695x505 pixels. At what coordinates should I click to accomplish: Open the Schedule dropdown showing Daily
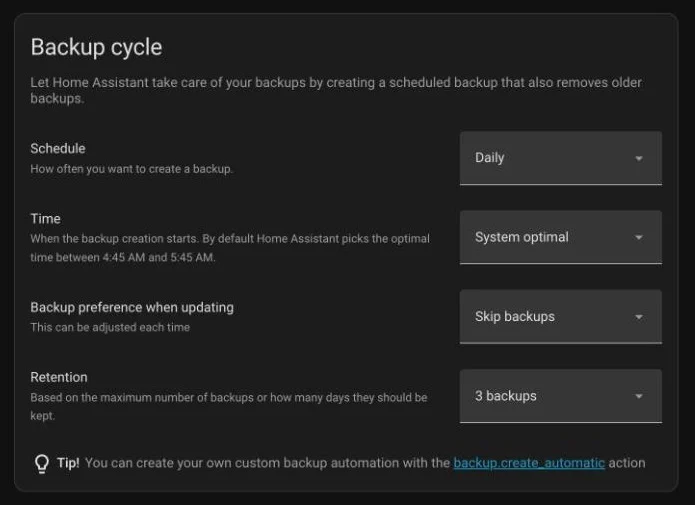[x=561, y=158]
